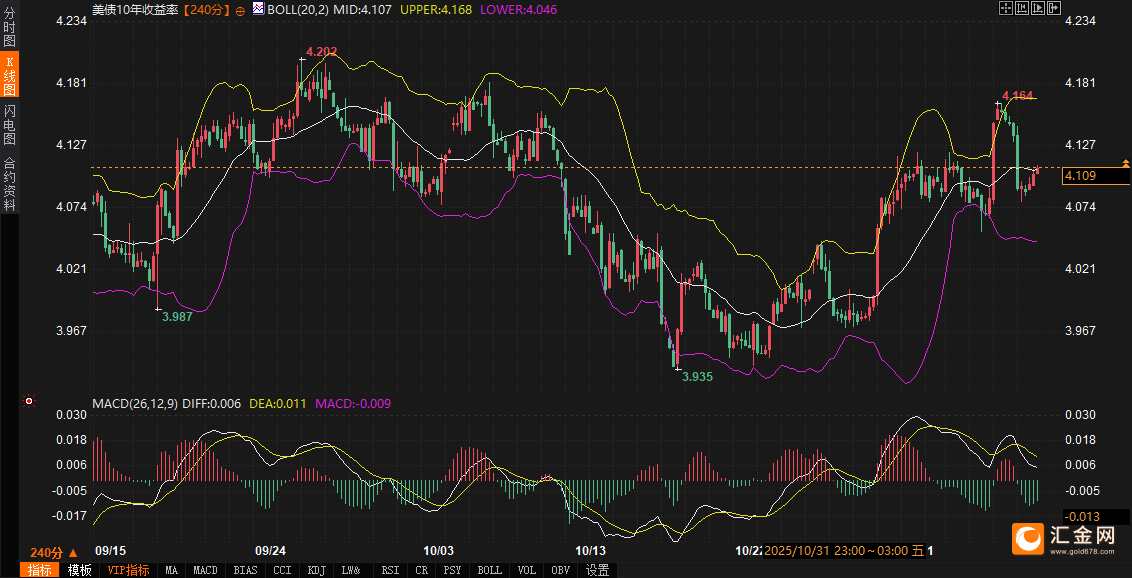The height and width of the screenshot is (578, 1132).
Task: Click the crosshair icon in top-right toolbar
Action: [1007, 8]
